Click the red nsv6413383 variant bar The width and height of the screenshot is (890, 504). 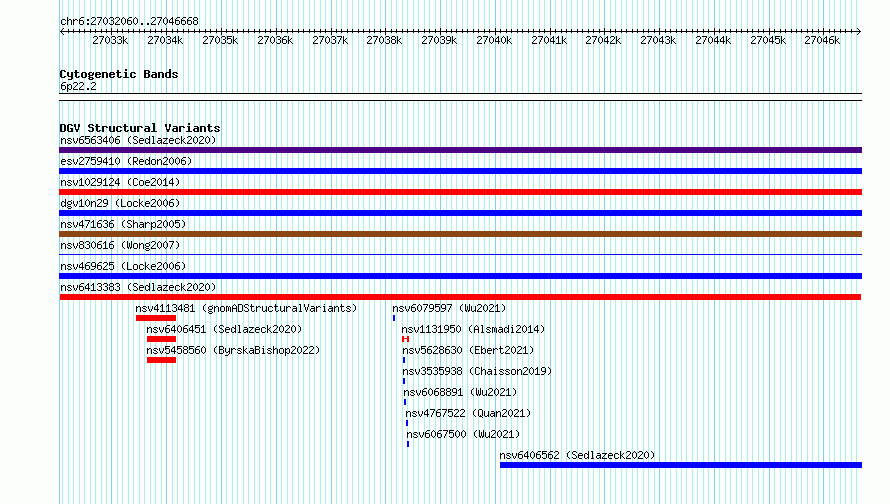460,297
